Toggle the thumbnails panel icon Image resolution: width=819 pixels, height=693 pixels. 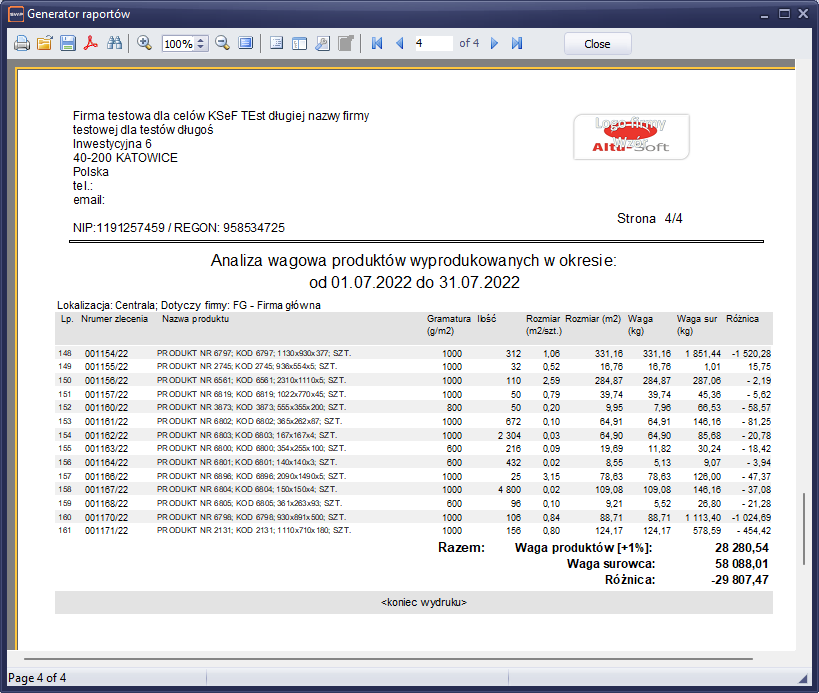click(x=299, y=44)
